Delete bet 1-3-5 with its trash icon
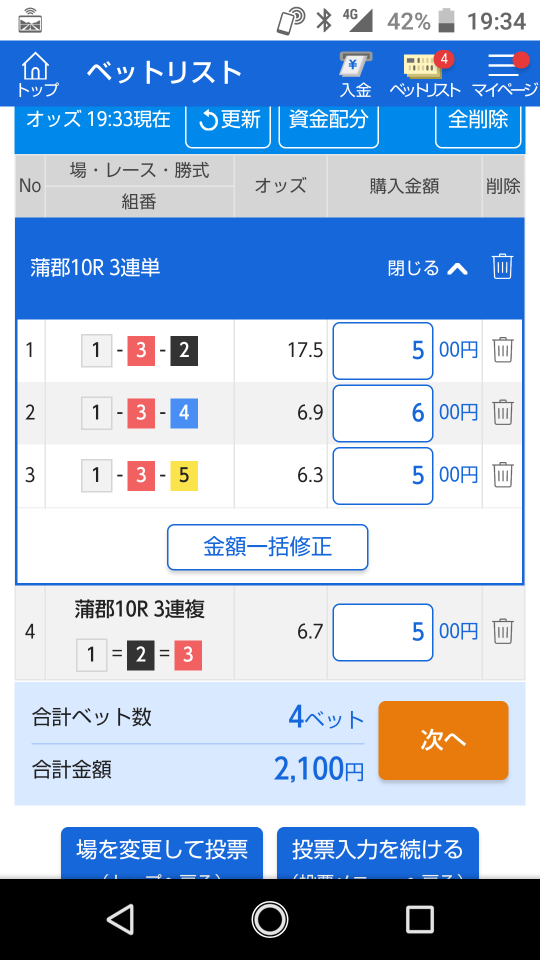The width and height of the screenshot is (540, 960). [503, 475]
